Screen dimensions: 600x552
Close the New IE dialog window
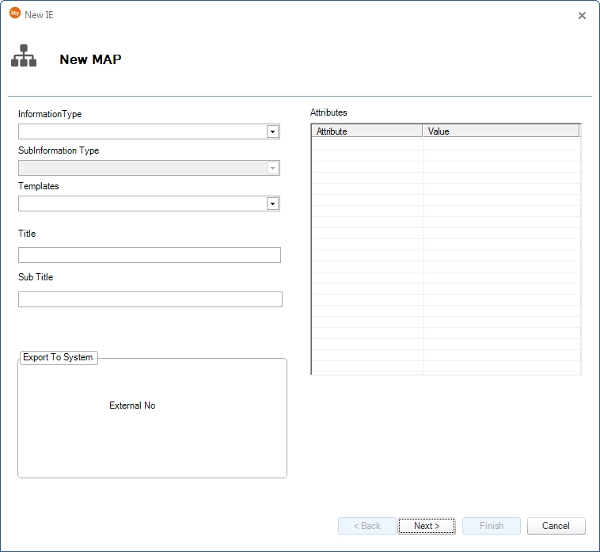[x=582, y=15]
